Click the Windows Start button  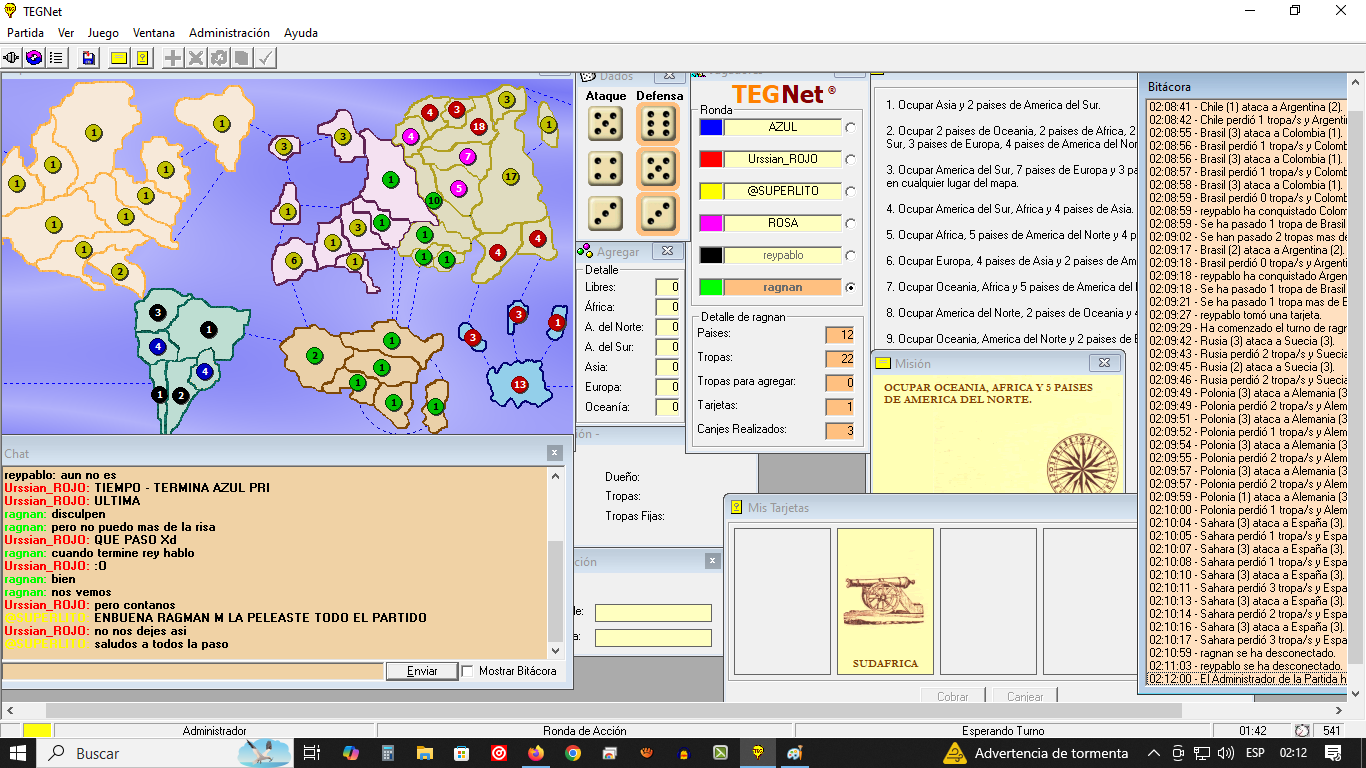[x=20, y=753]
